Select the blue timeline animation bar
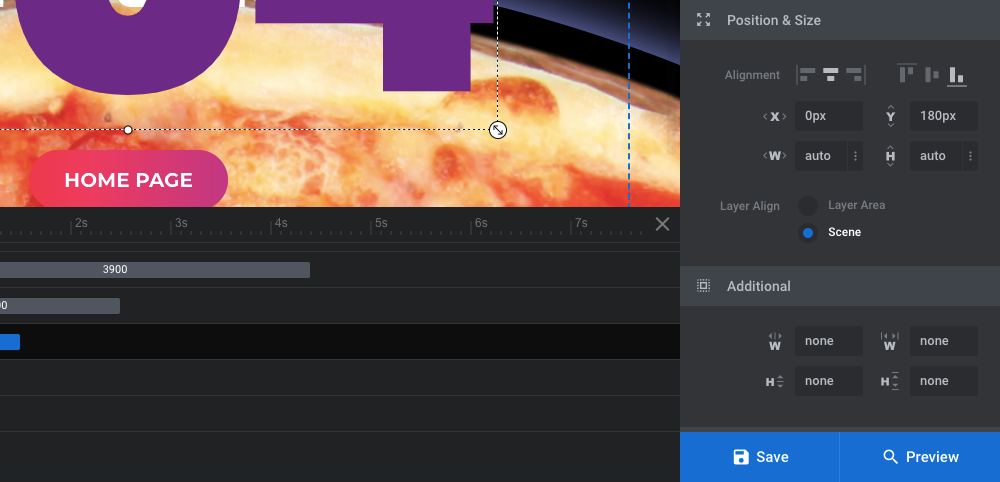This screenshot has width=1000, height=482. coord(10,342)
